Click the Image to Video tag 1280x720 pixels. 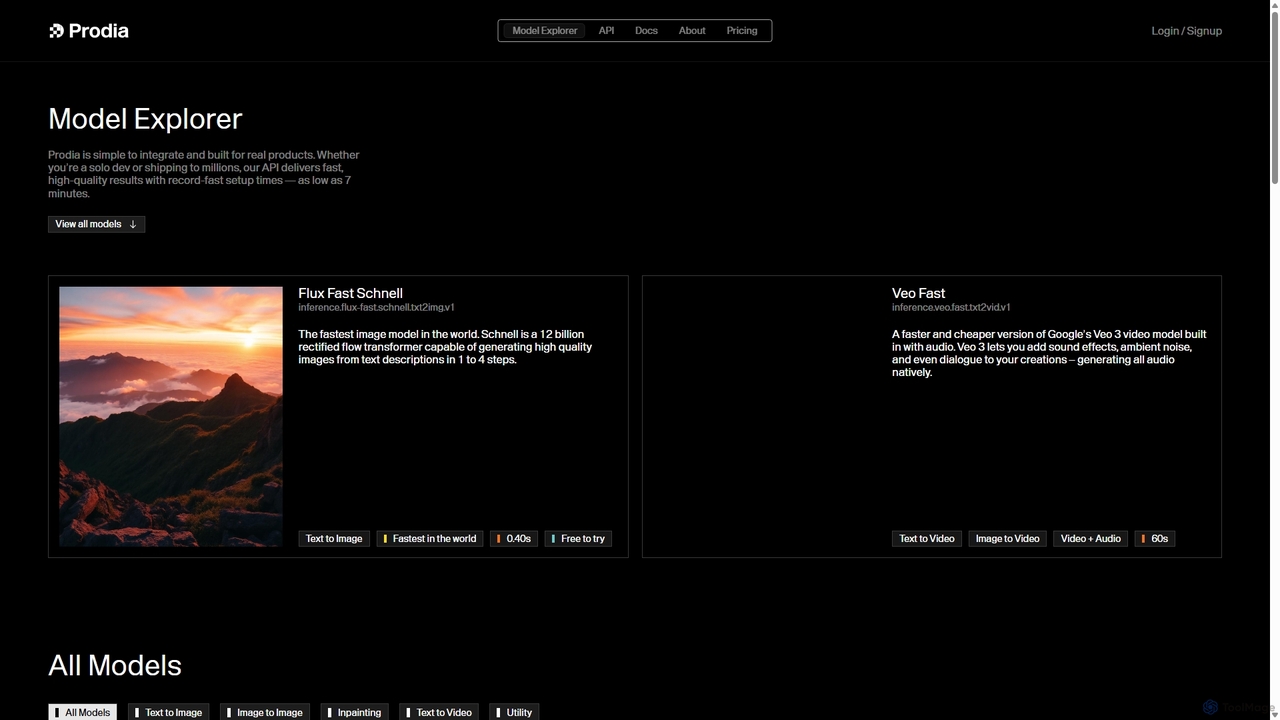tap(1007, 538)
